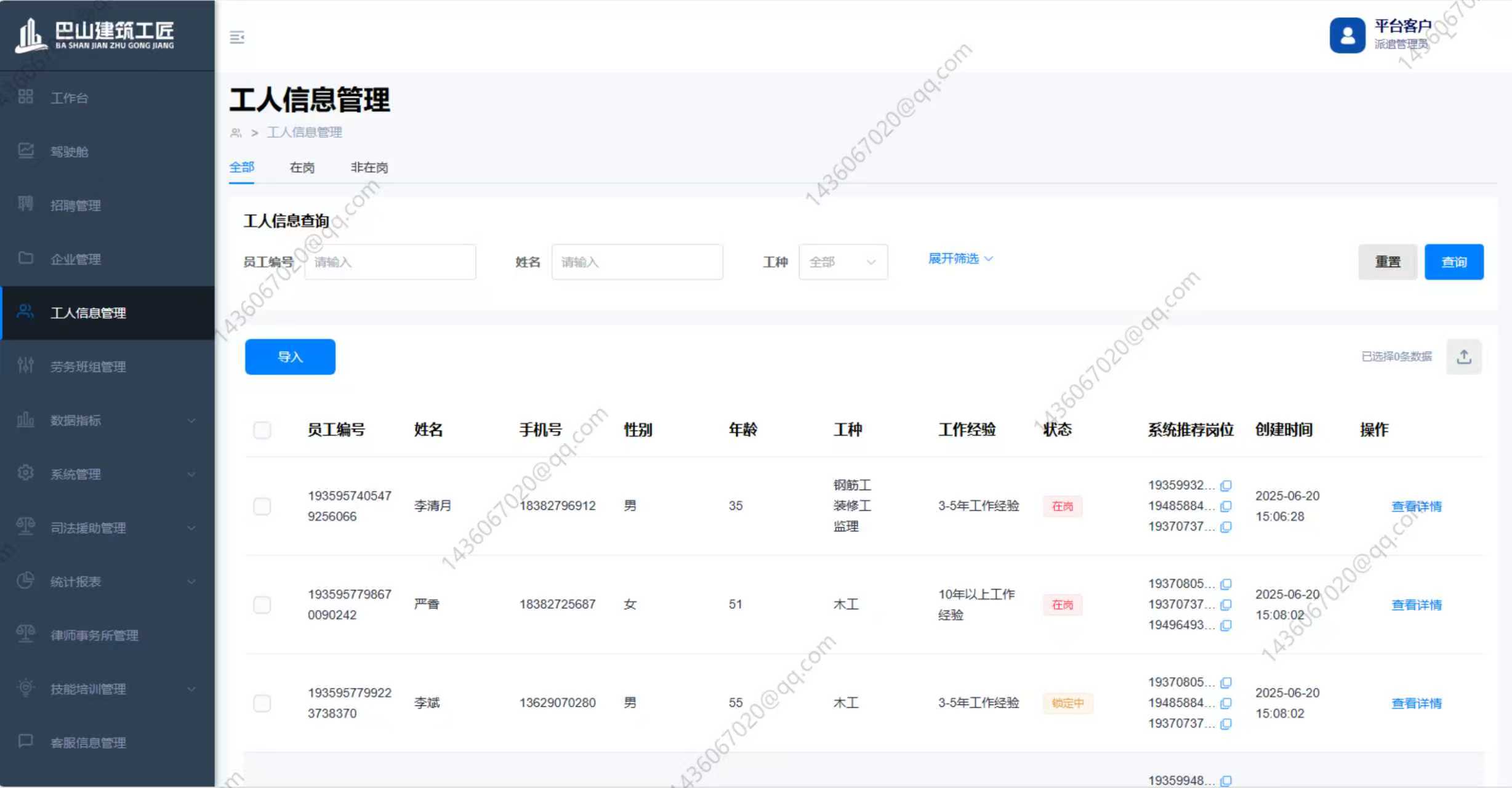Click the breadcrumb users icon
The height and width of the screenshot is (788, 1512).
(236, 133)
